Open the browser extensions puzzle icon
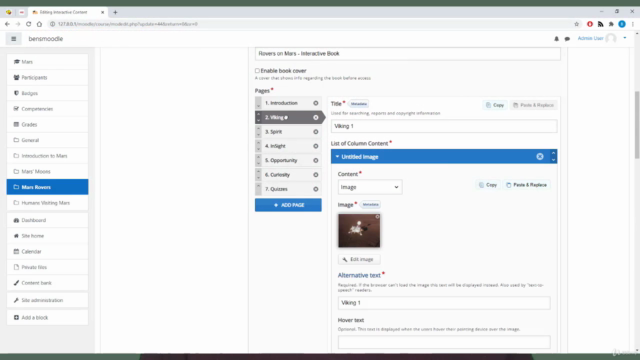 click(611, 24)
